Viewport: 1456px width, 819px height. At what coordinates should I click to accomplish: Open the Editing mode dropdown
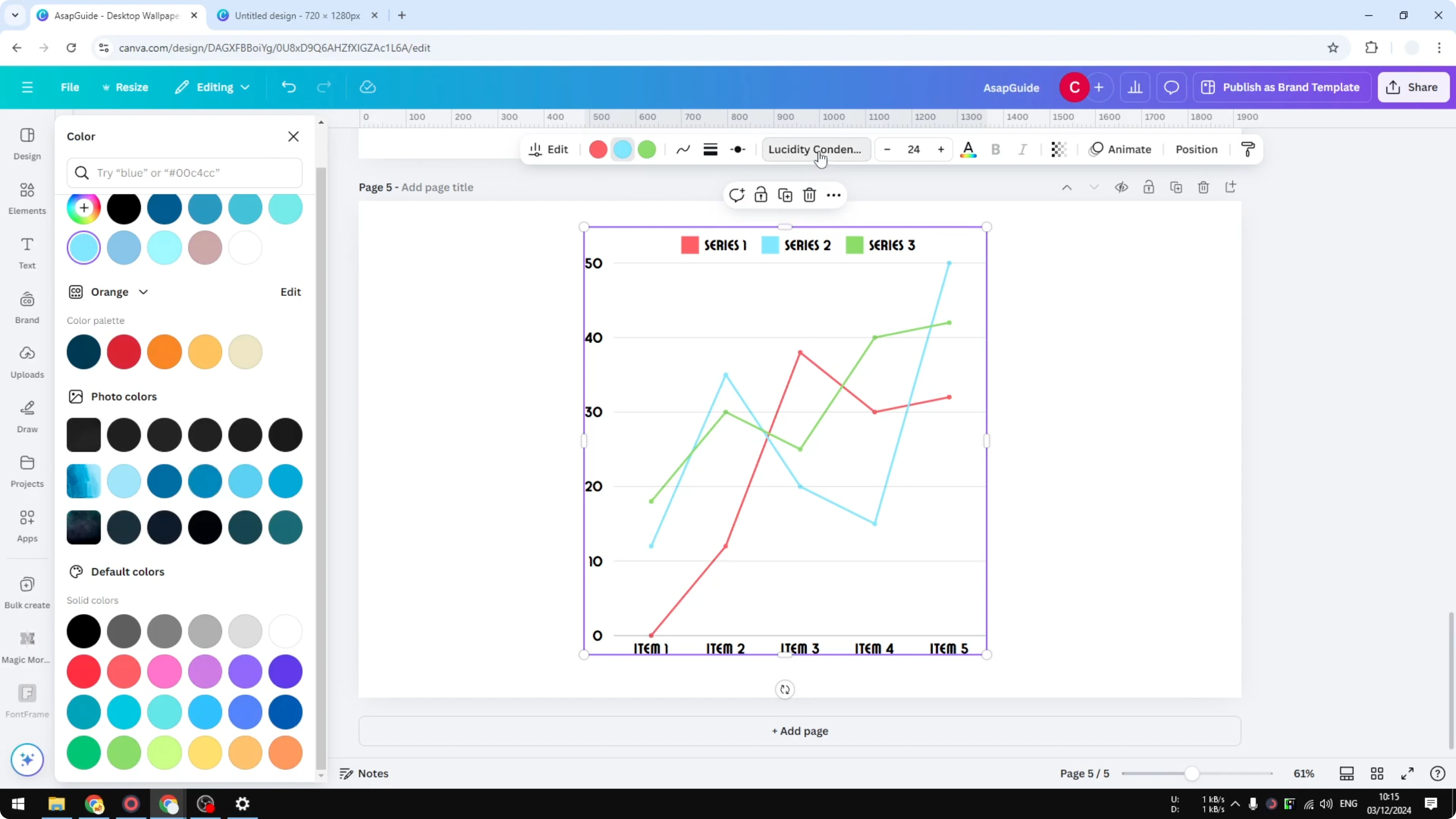[212, 87]
